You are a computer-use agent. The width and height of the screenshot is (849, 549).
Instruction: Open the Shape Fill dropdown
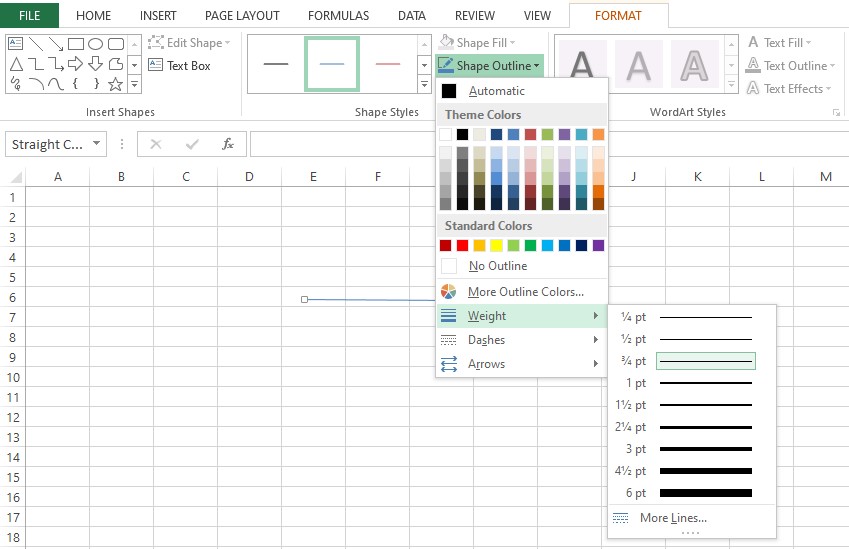pos(477,42)
